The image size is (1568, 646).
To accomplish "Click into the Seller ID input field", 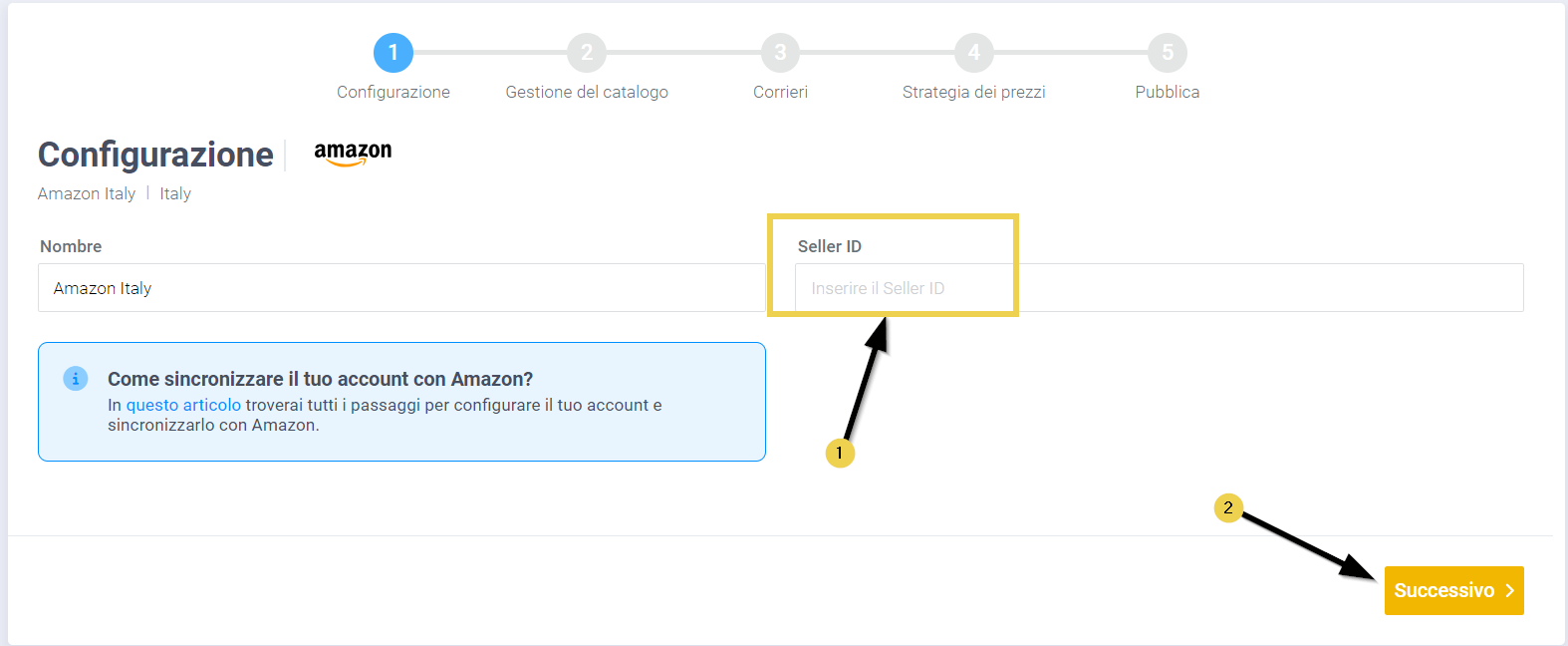I will coord(1159,288).
